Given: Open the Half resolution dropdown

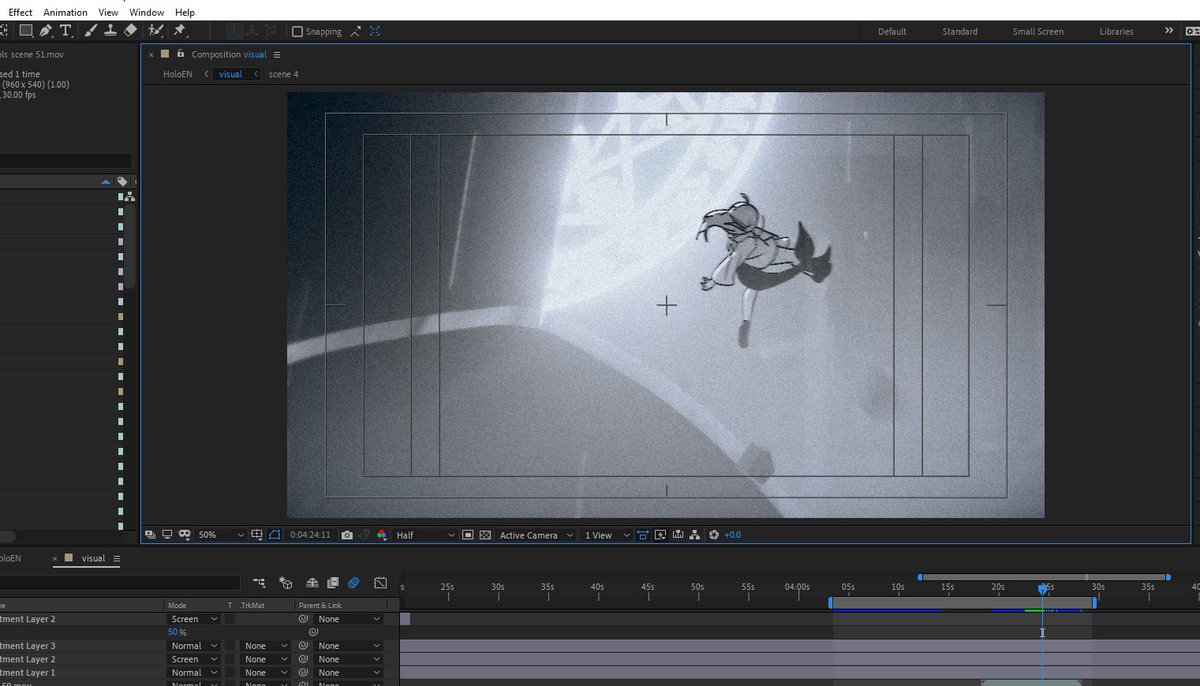Looking at the screenshot, I should 425,535.
